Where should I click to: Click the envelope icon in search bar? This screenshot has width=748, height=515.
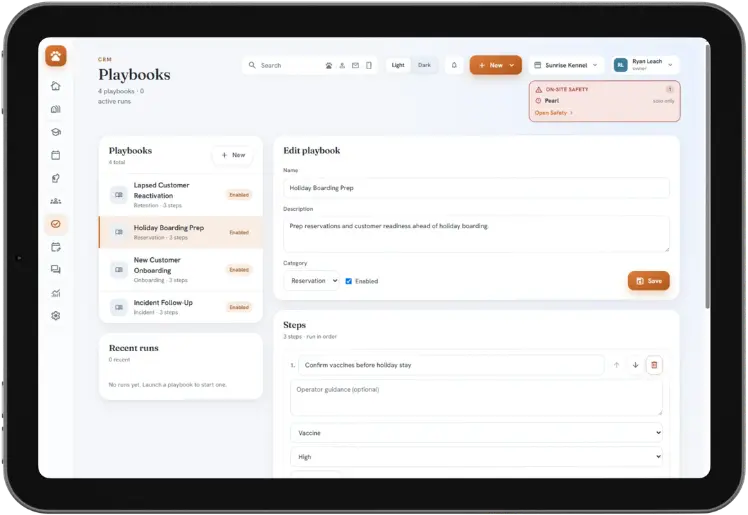[355, 65]
